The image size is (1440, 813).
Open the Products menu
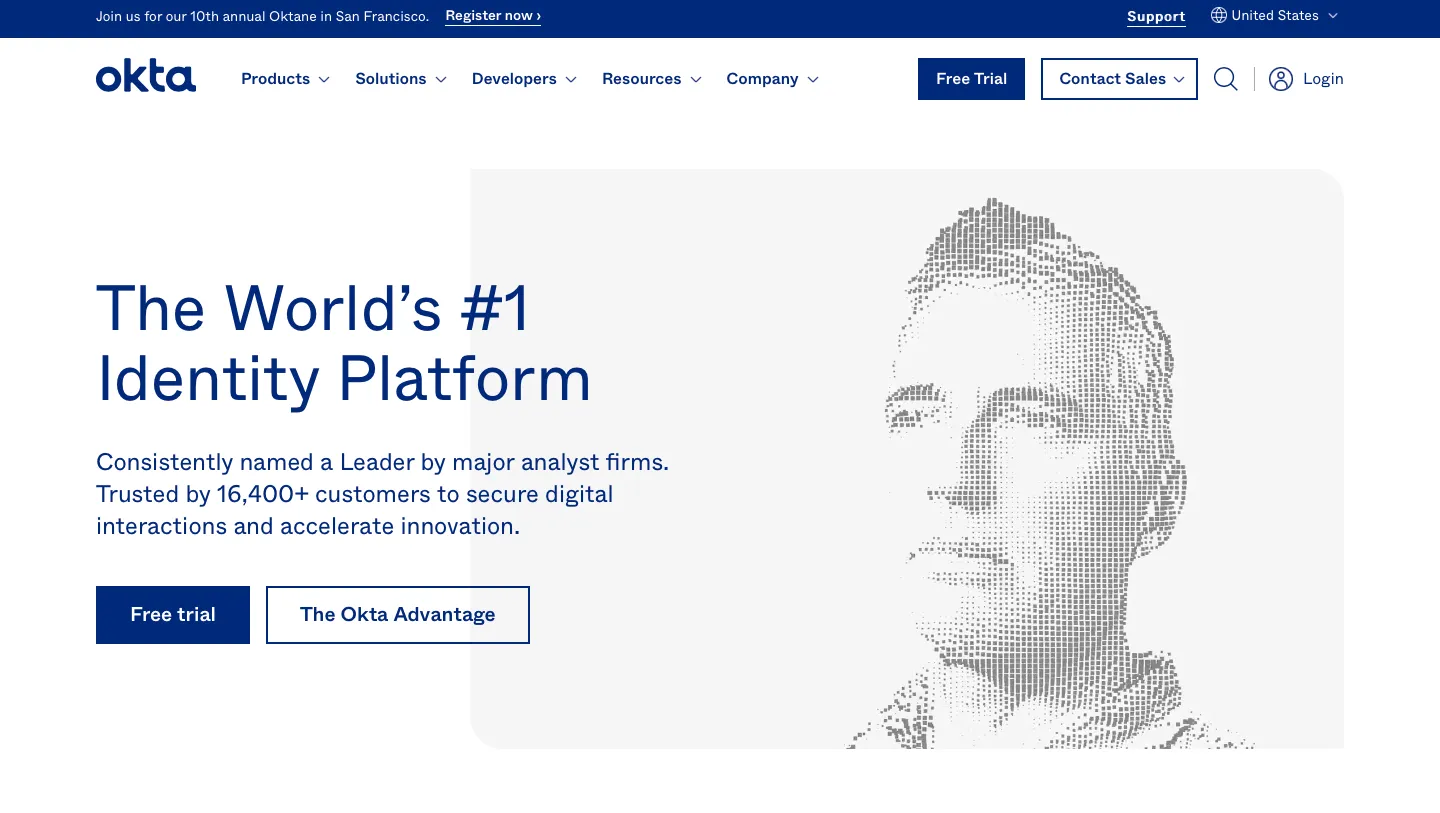[x=285, y=79]
